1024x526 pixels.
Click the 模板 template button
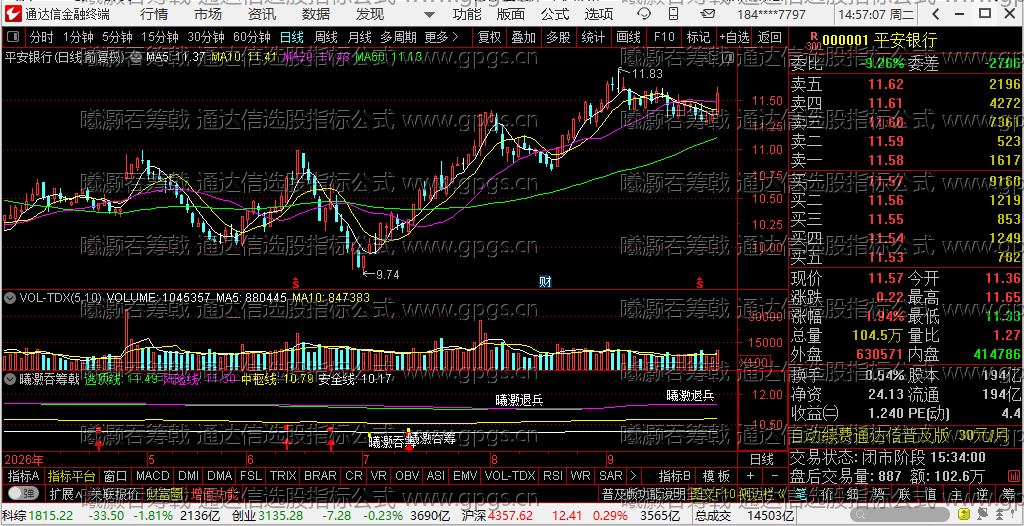click(x=716, y=475)
